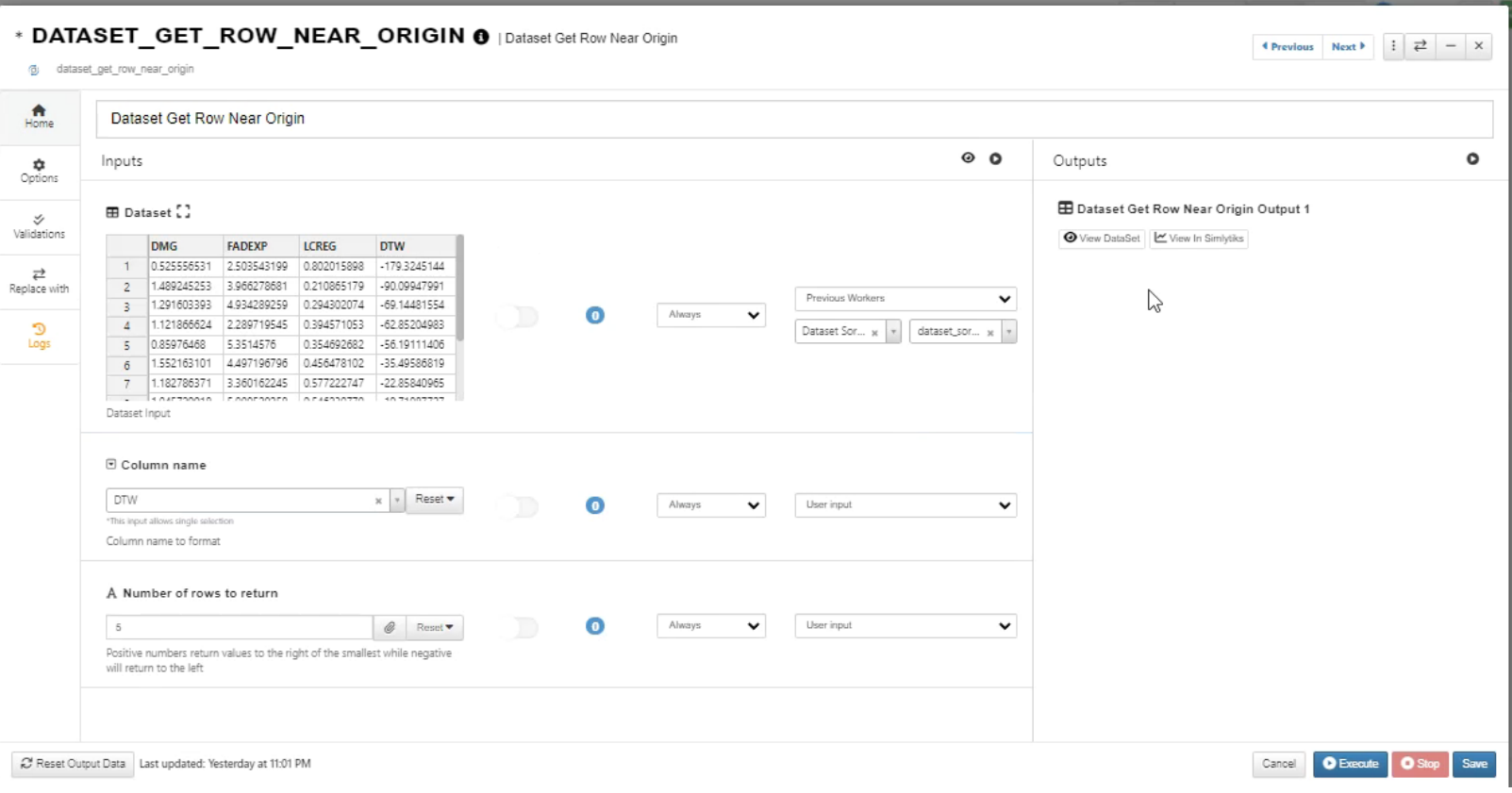Click the Stop button
The width and height of the screenshot is (1512, 793).
(x=1420, y=764)
